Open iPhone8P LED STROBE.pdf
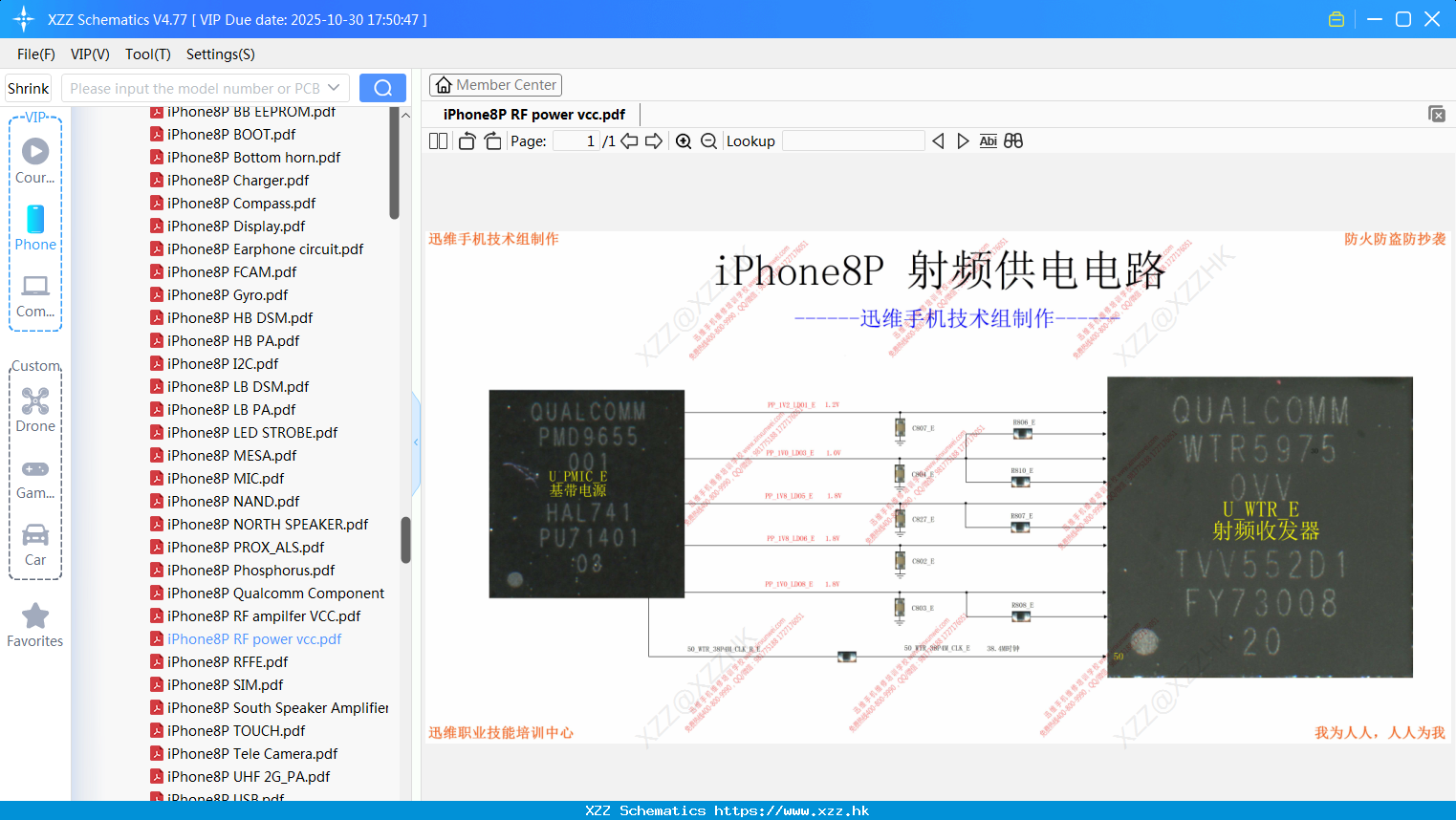Image resolution: width=1456 pixels, height=820 pixels. [252, 433]
